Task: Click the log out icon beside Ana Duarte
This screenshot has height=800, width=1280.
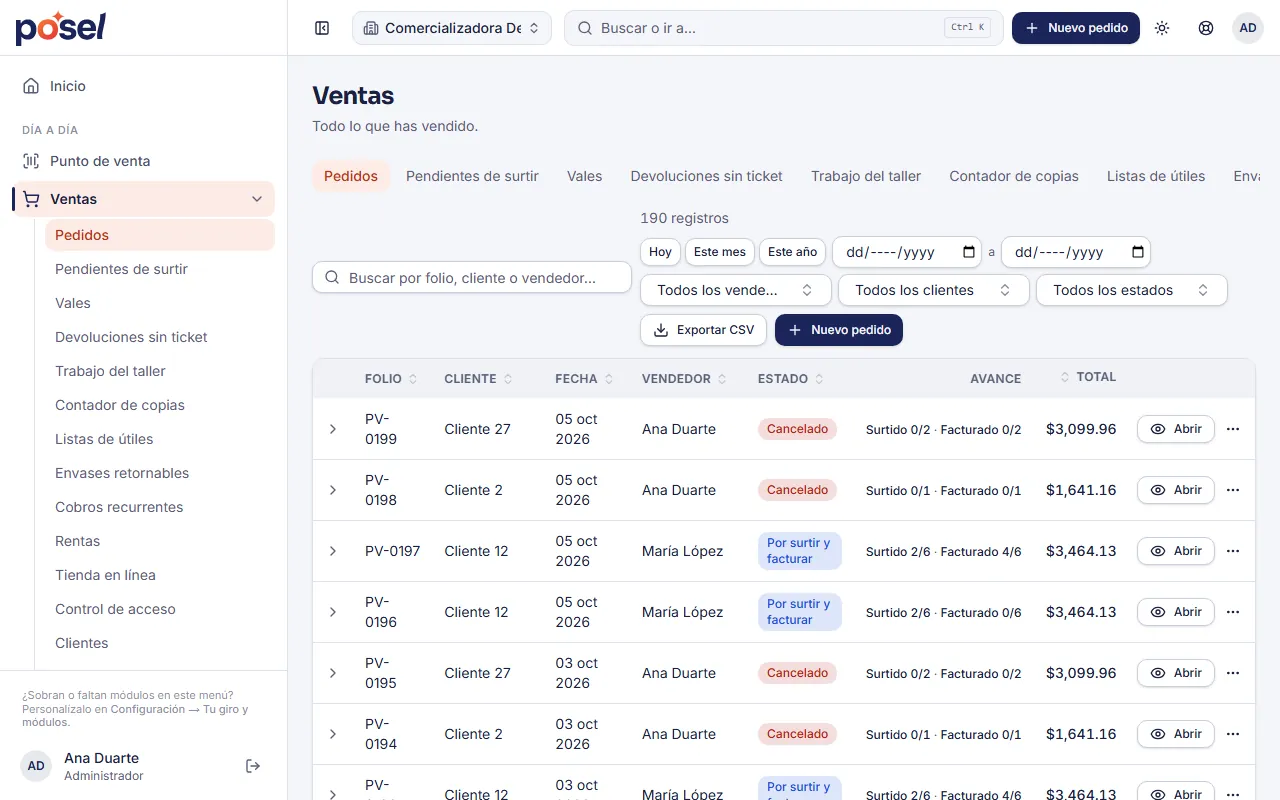Action: pos(253,766)
